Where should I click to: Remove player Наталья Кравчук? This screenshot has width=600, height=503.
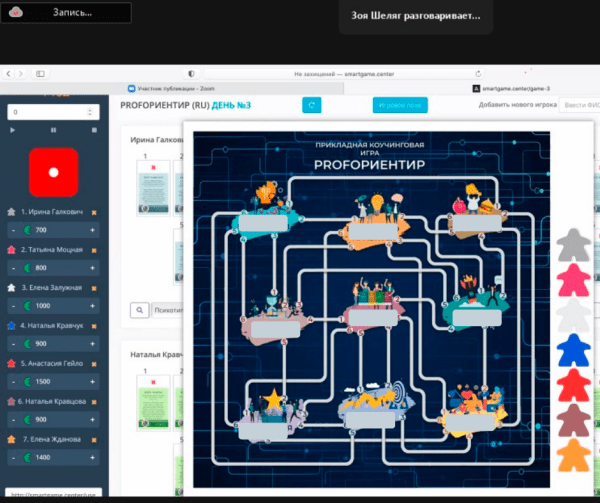click(94, 326)
